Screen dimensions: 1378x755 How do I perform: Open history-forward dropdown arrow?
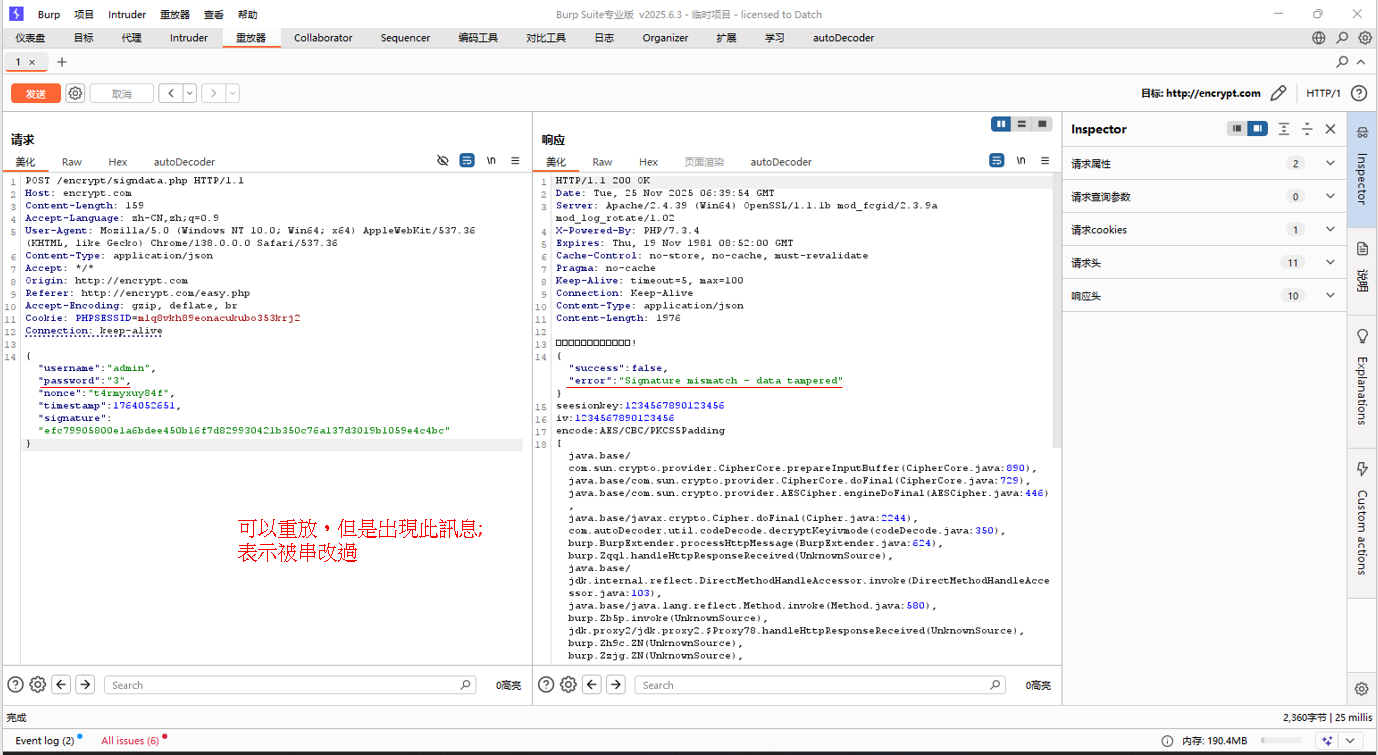233,93
